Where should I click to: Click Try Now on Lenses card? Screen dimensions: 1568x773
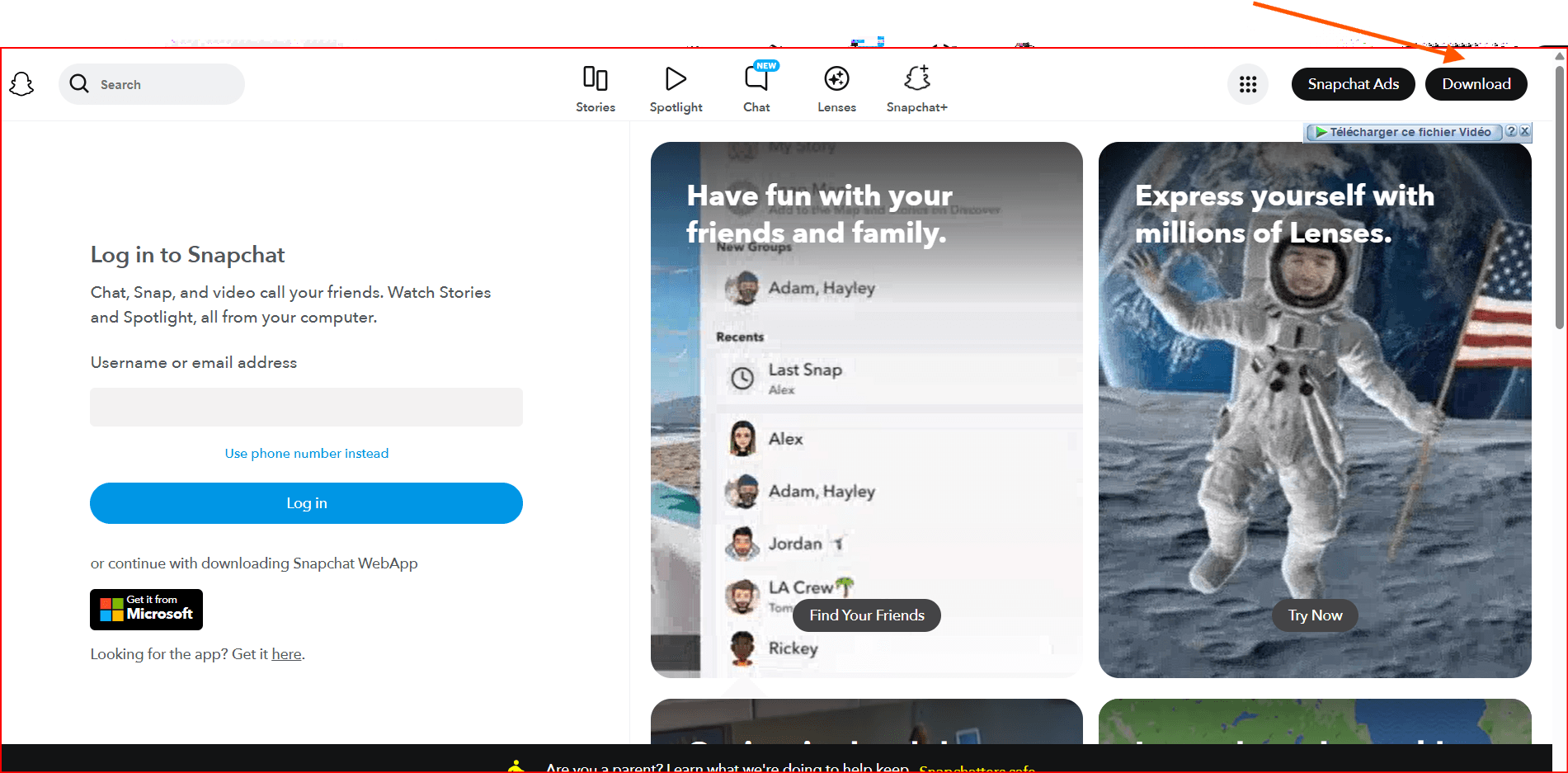pos(1315,615)
